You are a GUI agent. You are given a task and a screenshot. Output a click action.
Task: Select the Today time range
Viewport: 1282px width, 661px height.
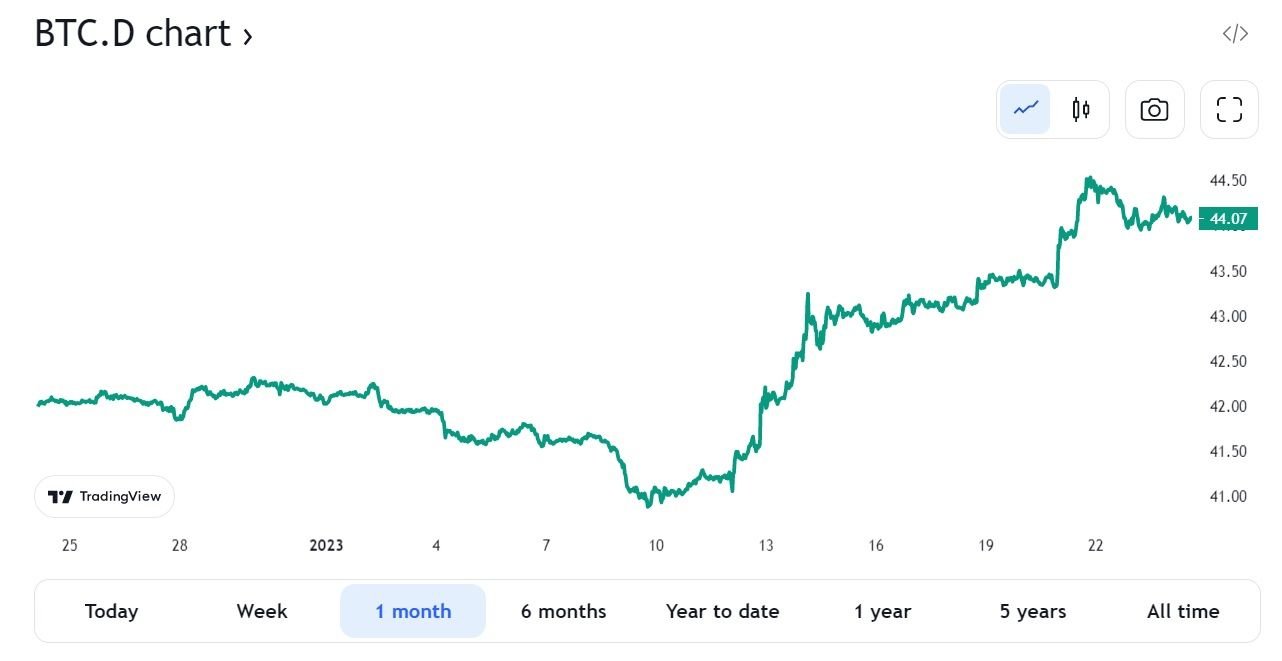(111, 611)
